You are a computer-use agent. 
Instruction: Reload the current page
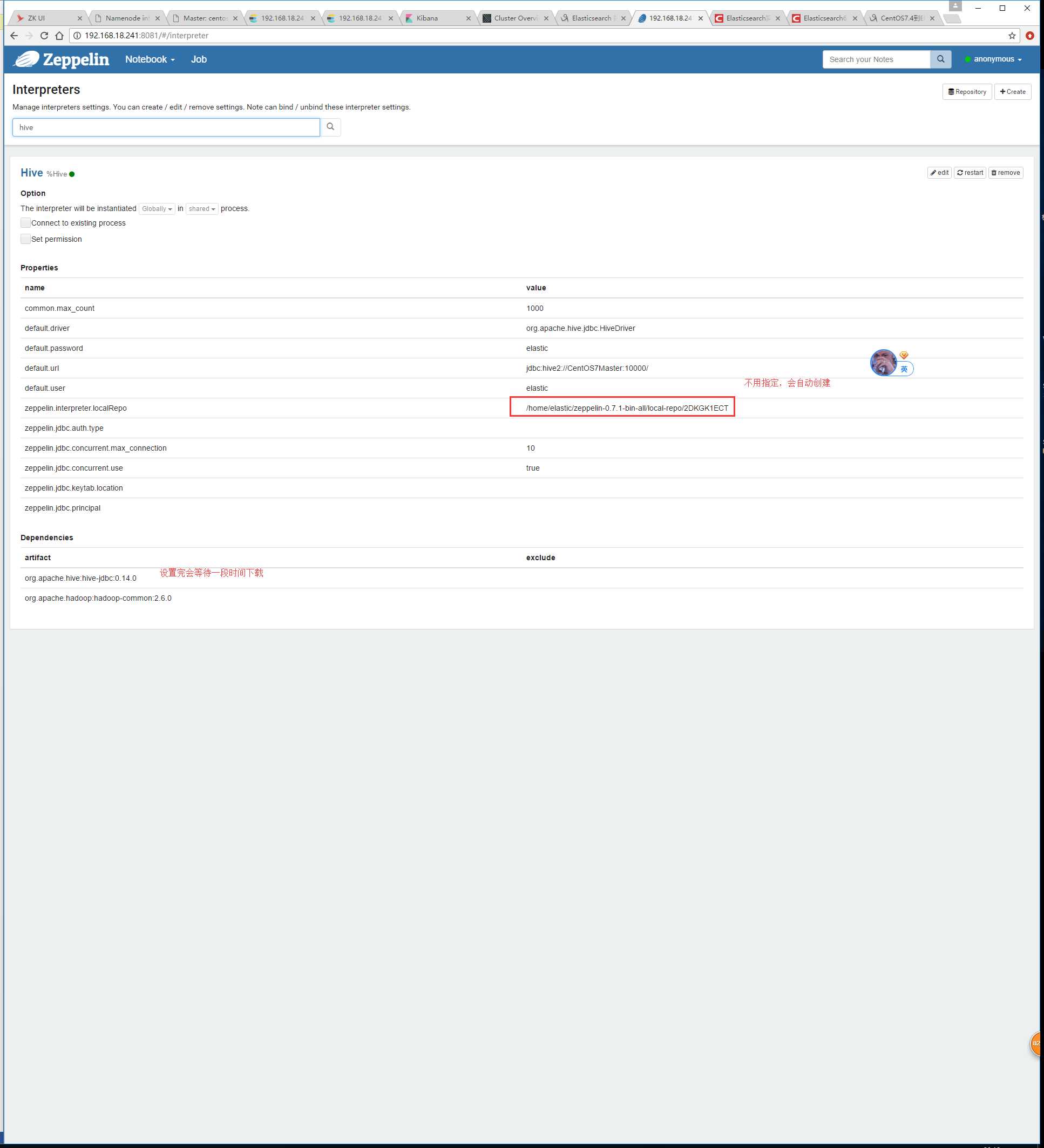[x=44, y=35]
